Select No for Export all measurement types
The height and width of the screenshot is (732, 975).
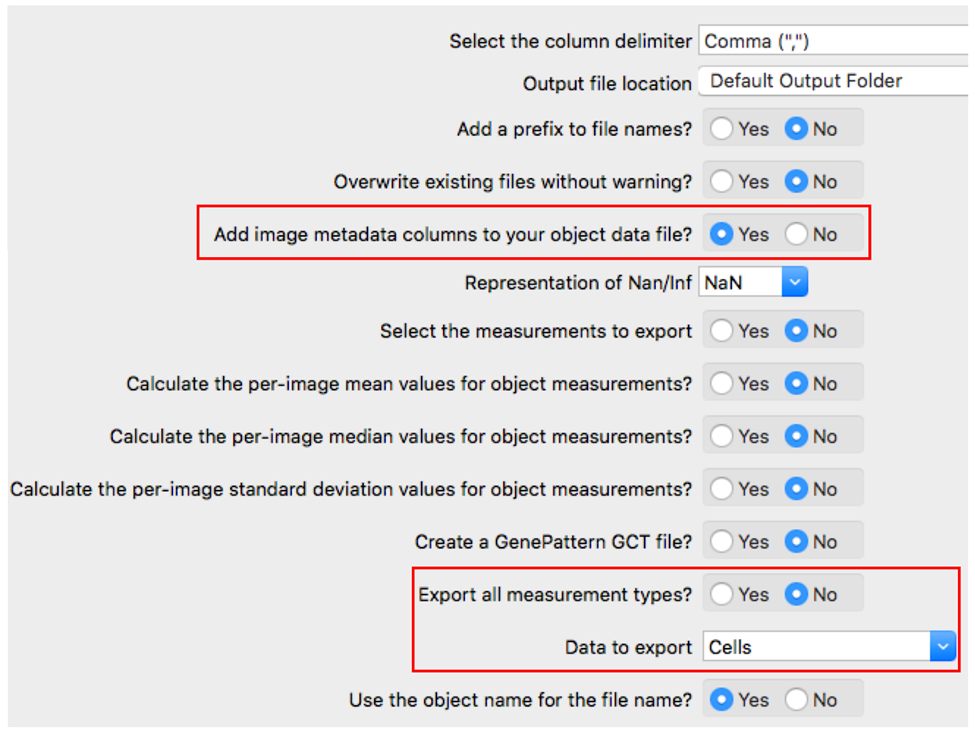pos(796,594)
